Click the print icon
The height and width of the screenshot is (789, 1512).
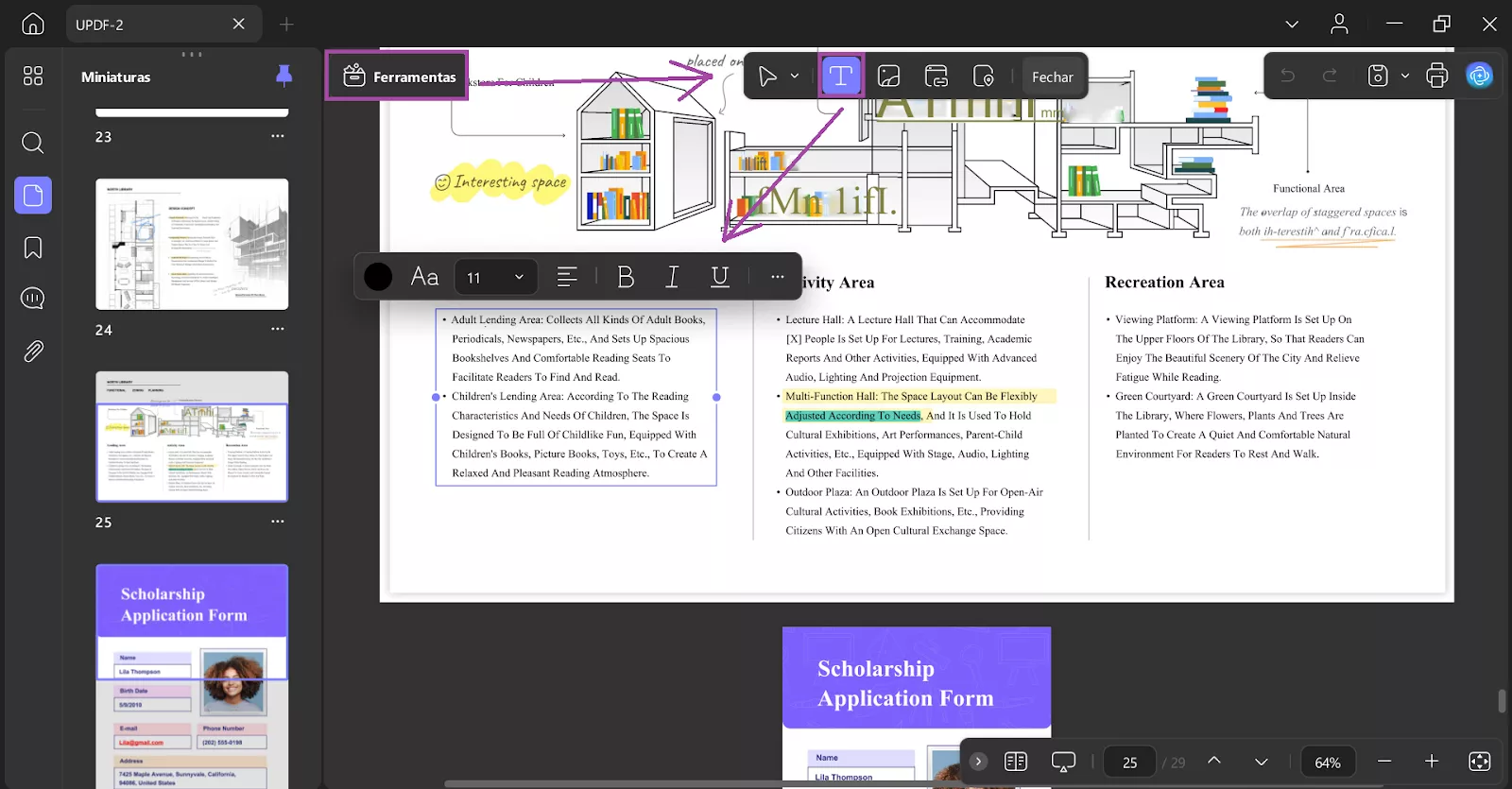point(1436,76)
